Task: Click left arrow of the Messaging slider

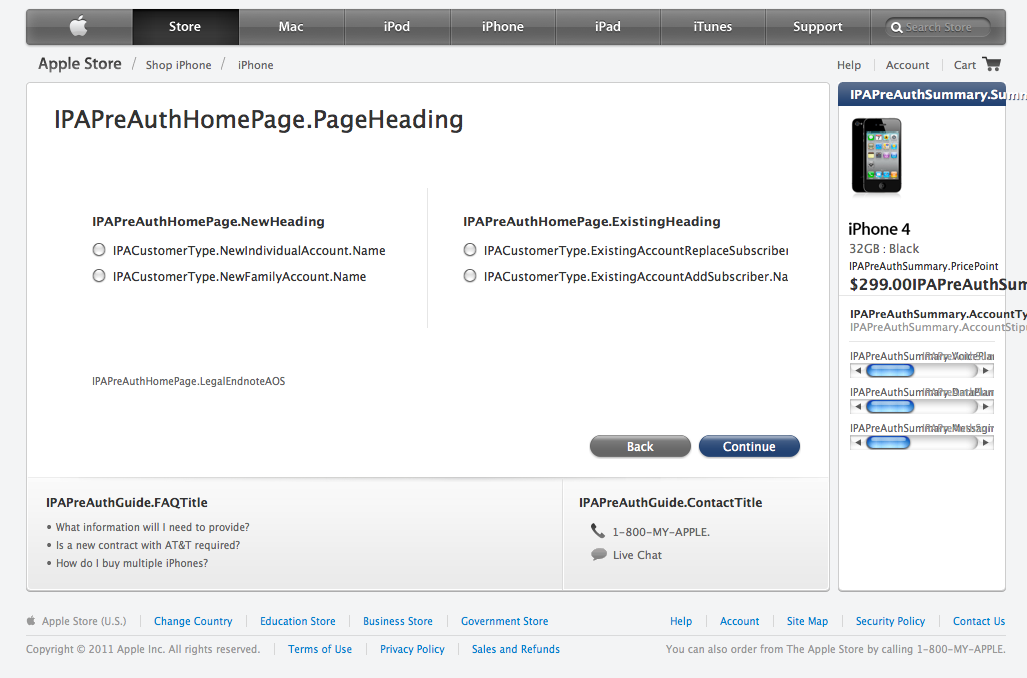Action: [x=857, y=443]
